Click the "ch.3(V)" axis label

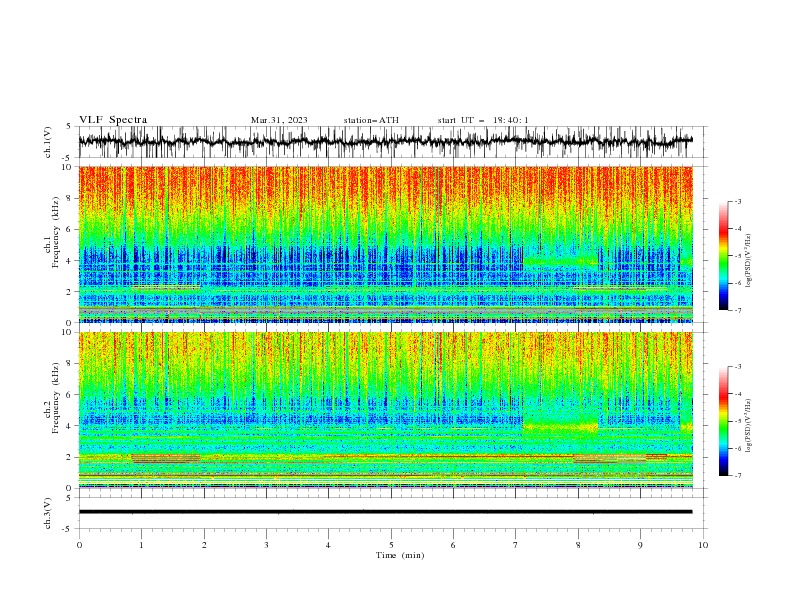[48, 513]
